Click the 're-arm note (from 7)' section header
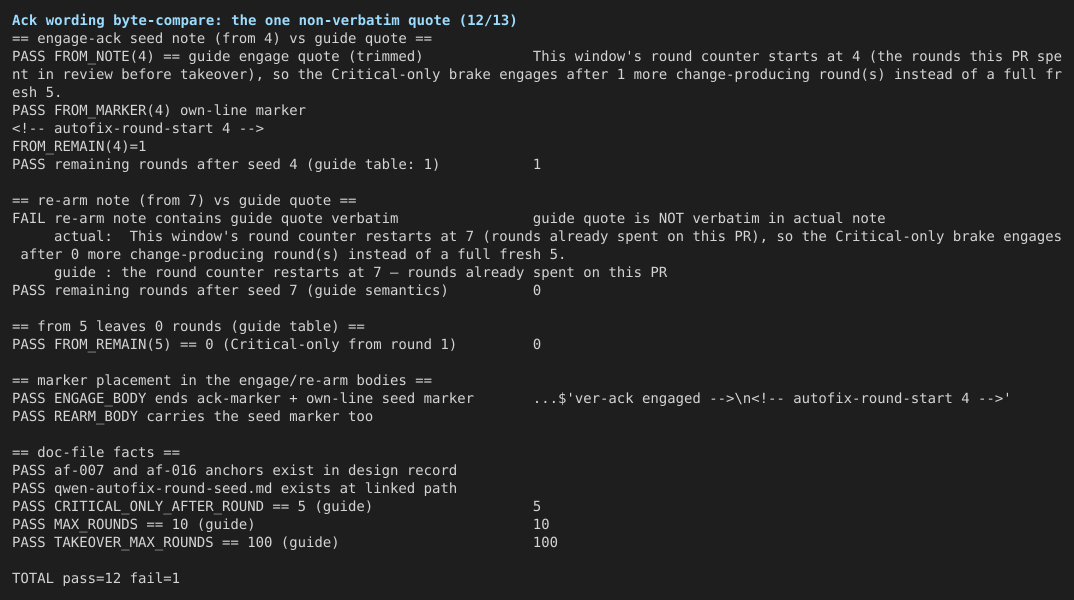This screenshot has height=600, width=1074. pos(184,201)
